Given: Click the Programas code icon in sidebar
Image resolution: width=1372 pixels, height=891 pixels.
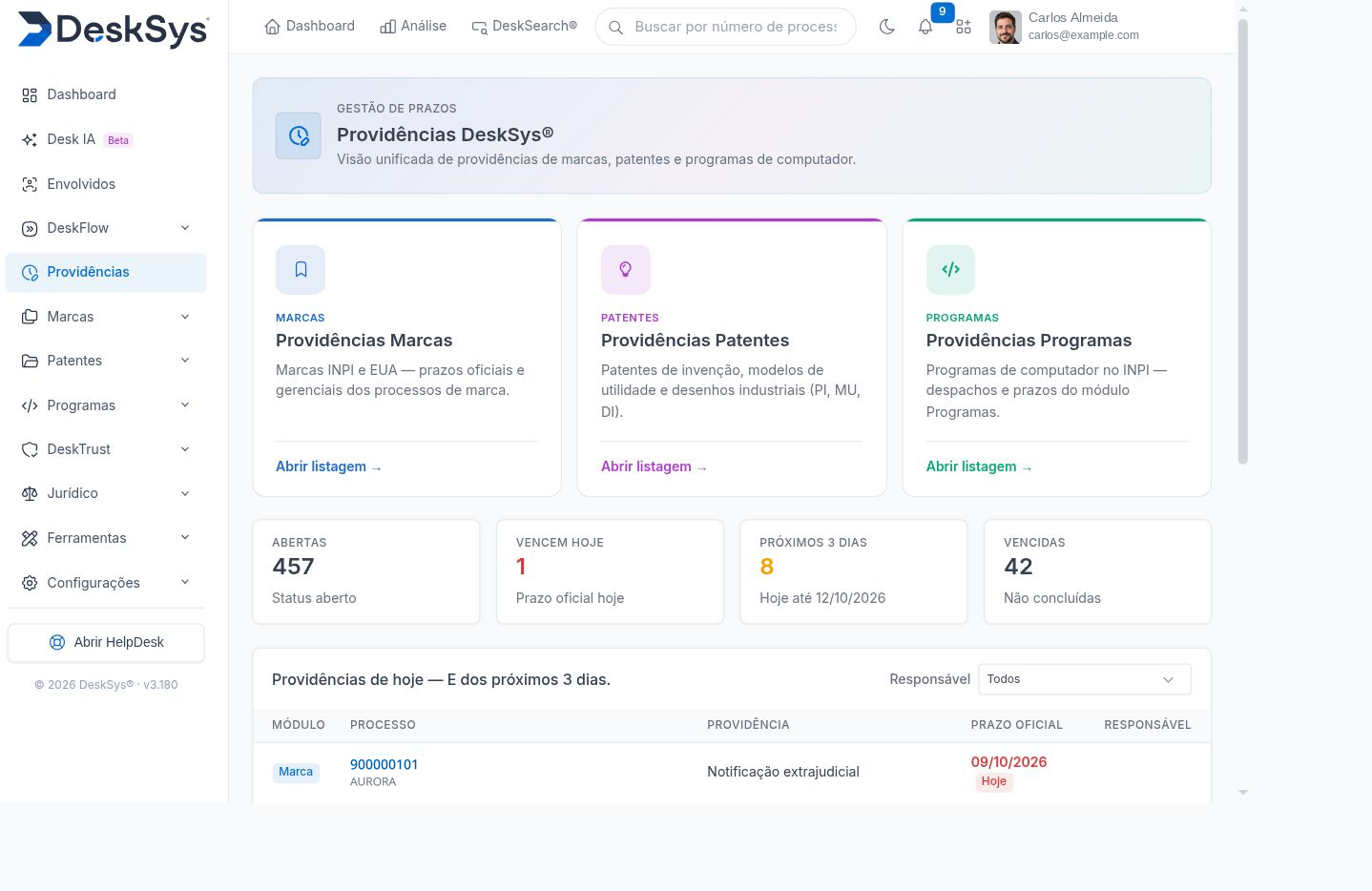Looking at the screenshot, I should pyautogui.click(x=30, y=405).
